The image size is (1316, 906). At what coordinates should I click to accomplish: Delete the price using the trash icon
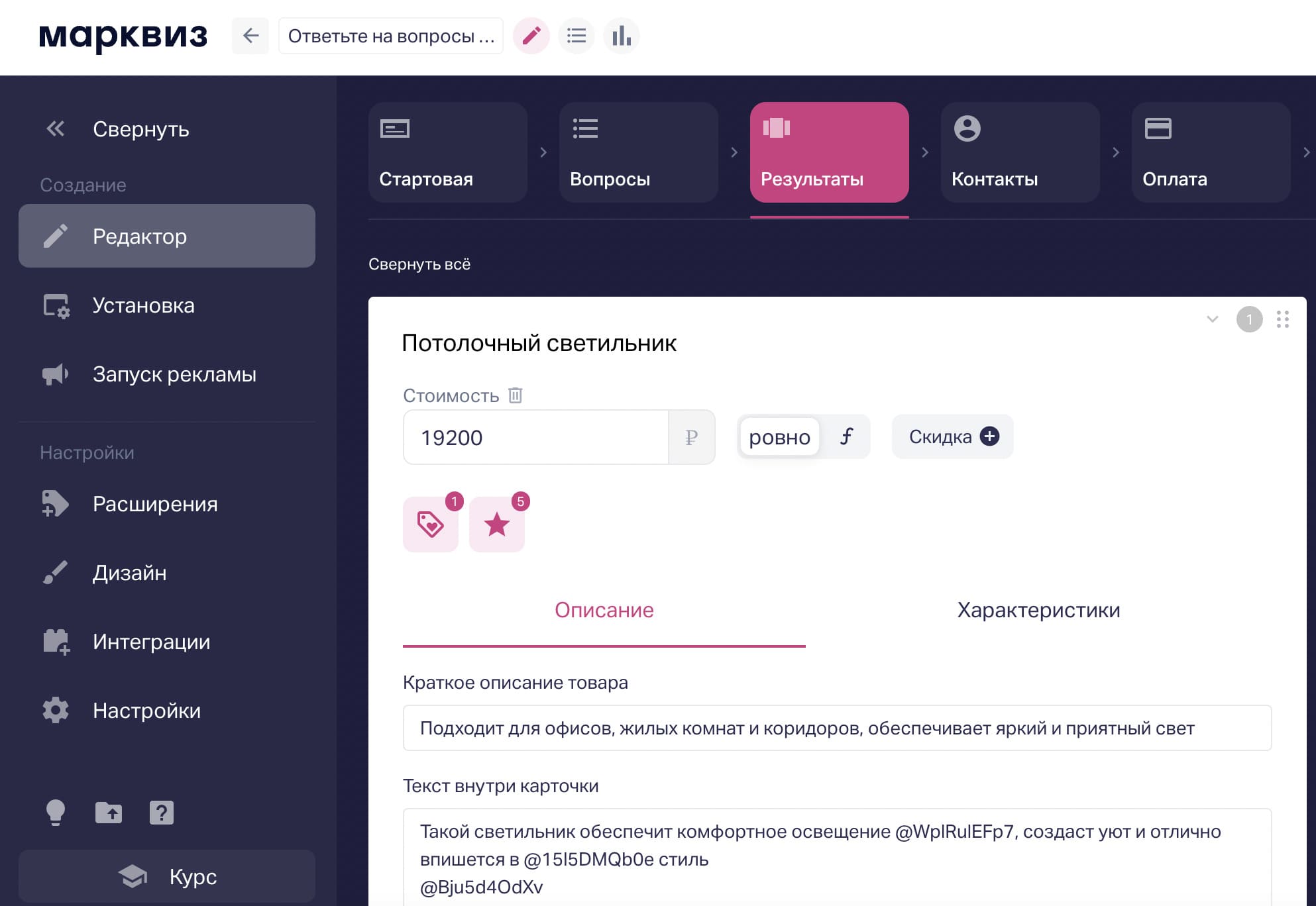(x=516, y=395)
